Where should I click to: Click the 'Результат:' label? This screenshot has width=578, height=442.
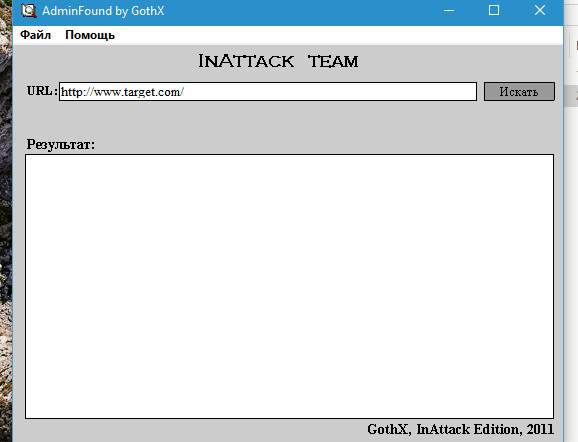pyautogui.click(x=60, y=144)
